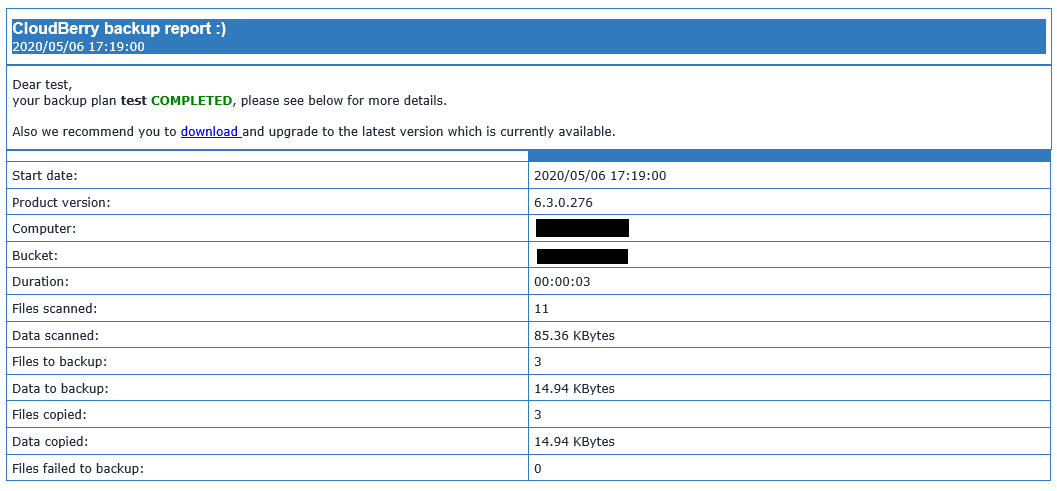Select the 'Data scanned:' label

[x=55, y=335]
